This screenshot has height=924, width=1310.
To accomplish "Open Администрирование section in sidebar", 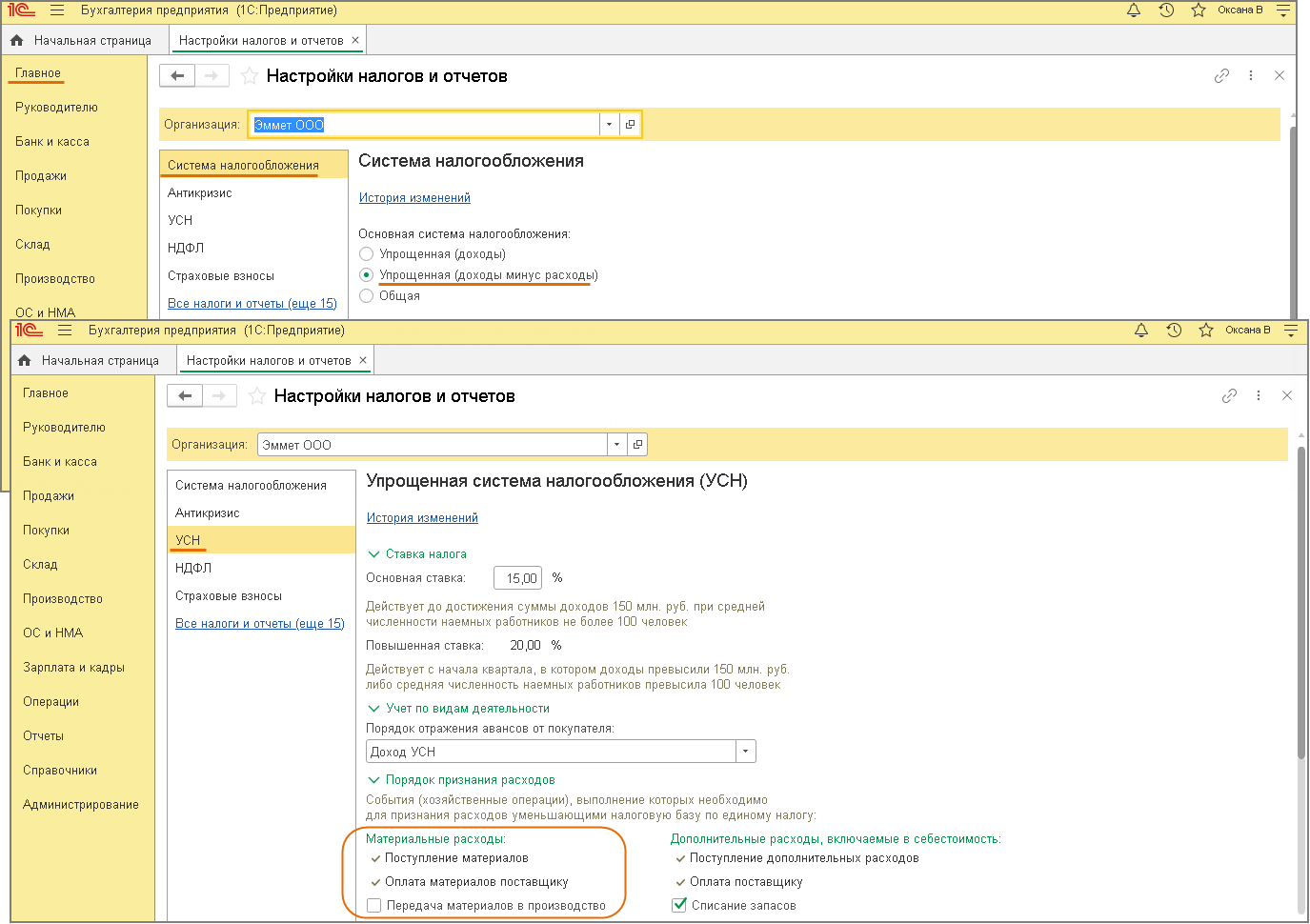I will click(81, 805).
